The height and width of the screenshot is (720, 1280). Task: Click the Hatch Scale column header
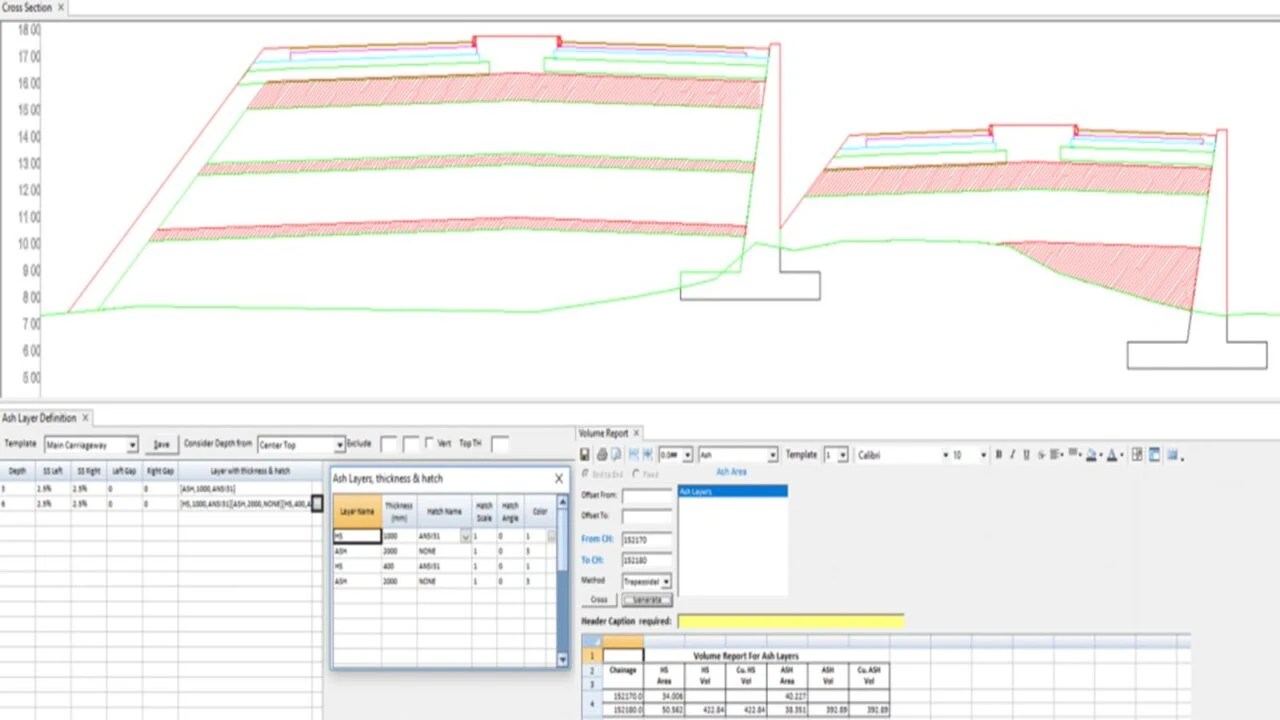coord(484,511)
